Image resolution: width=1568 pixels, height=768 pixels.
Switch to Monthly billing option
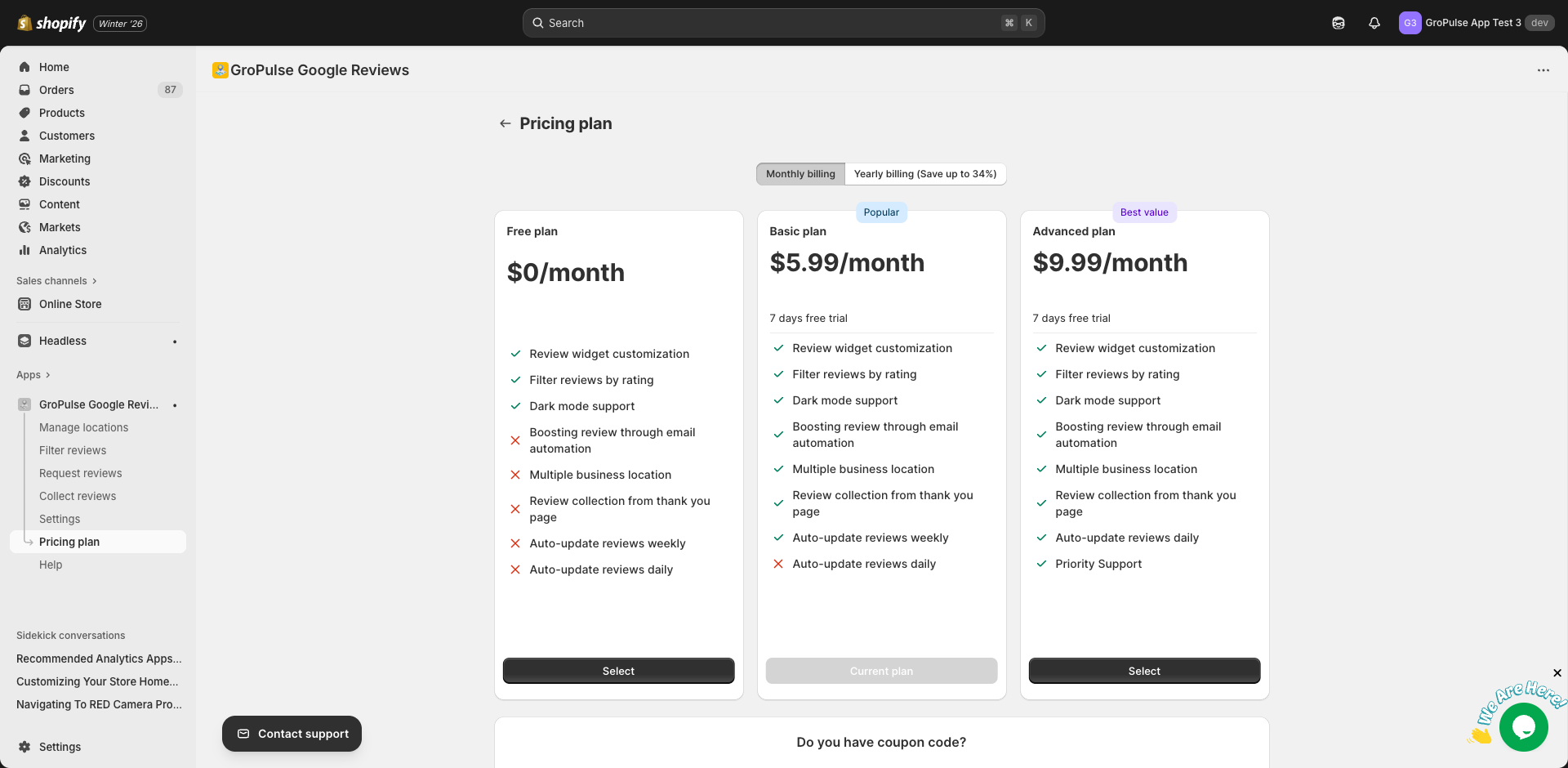tap(800, 173)
